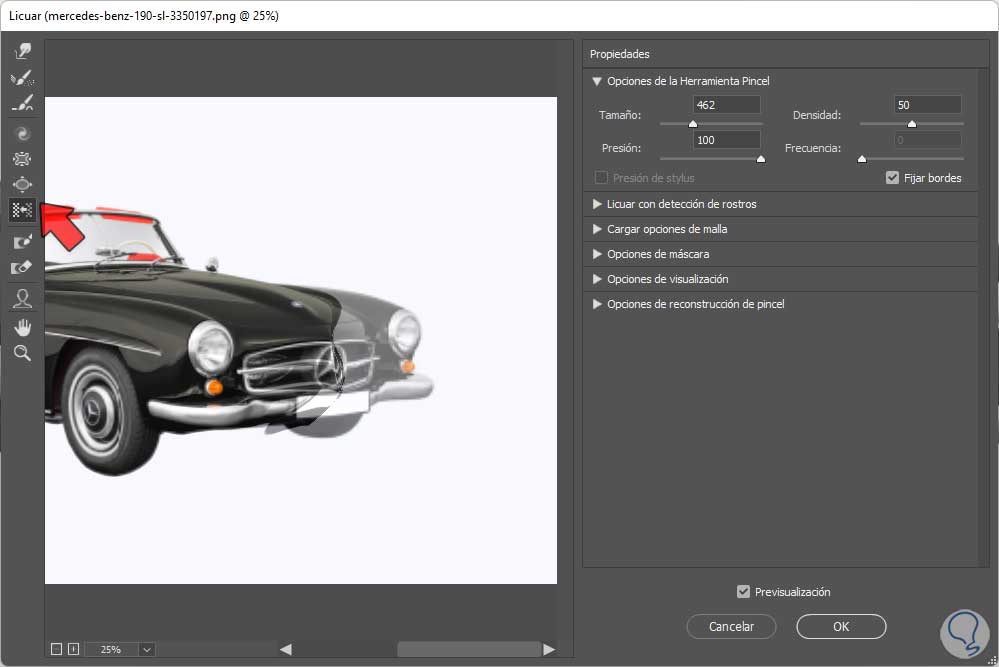Click the OK button
The width and height of the screenshot is (999, 667).
point(841,627)
